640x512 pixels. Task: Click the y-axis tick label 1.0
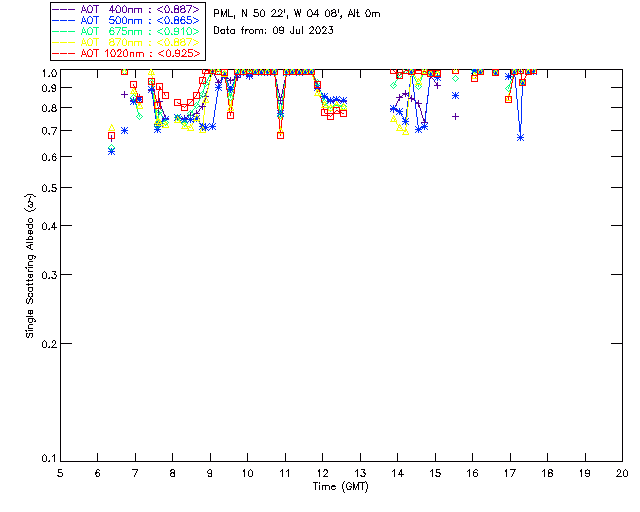tap(49, 73)
